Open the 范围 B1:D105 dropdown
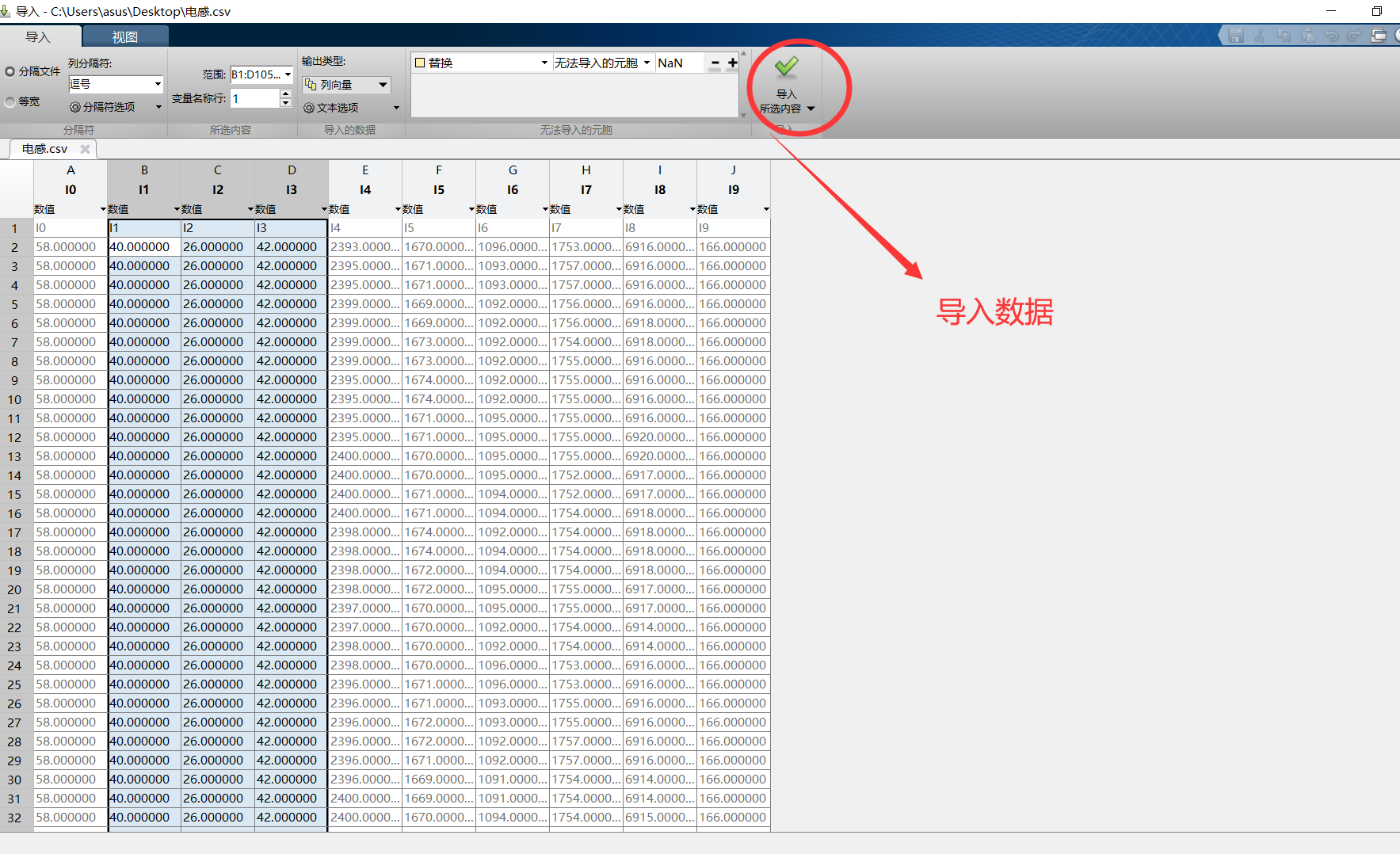Screen dimensions: 1400x854 click(261, 74)
